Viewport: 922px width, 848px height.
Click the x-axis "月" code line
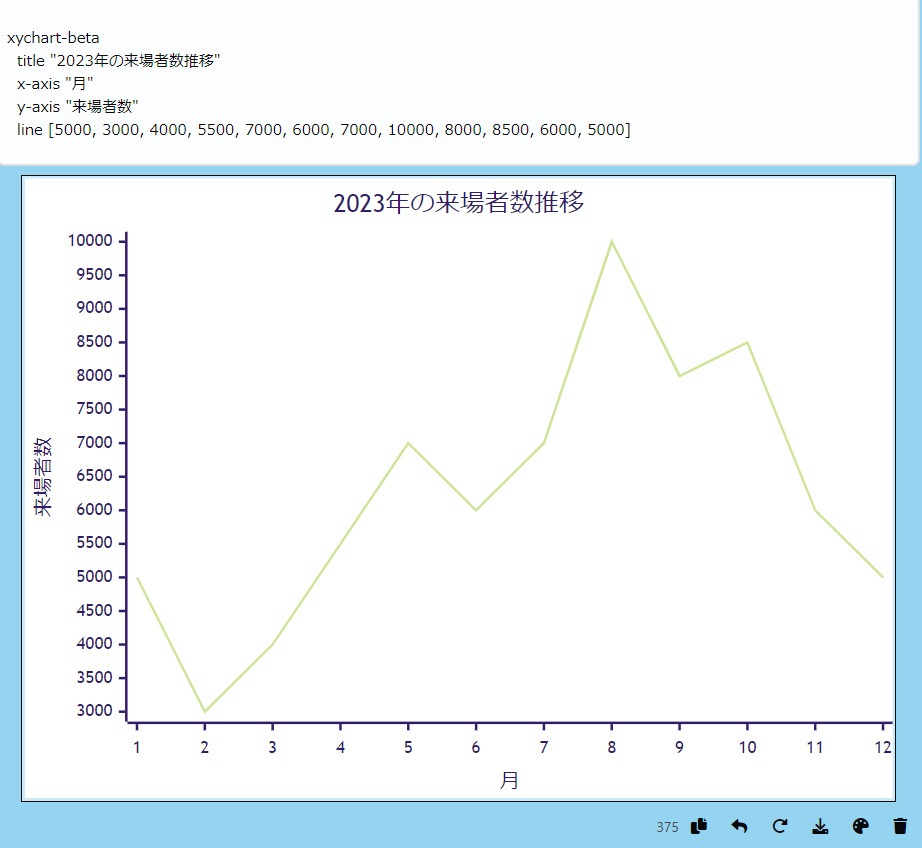tap(55, 84)
